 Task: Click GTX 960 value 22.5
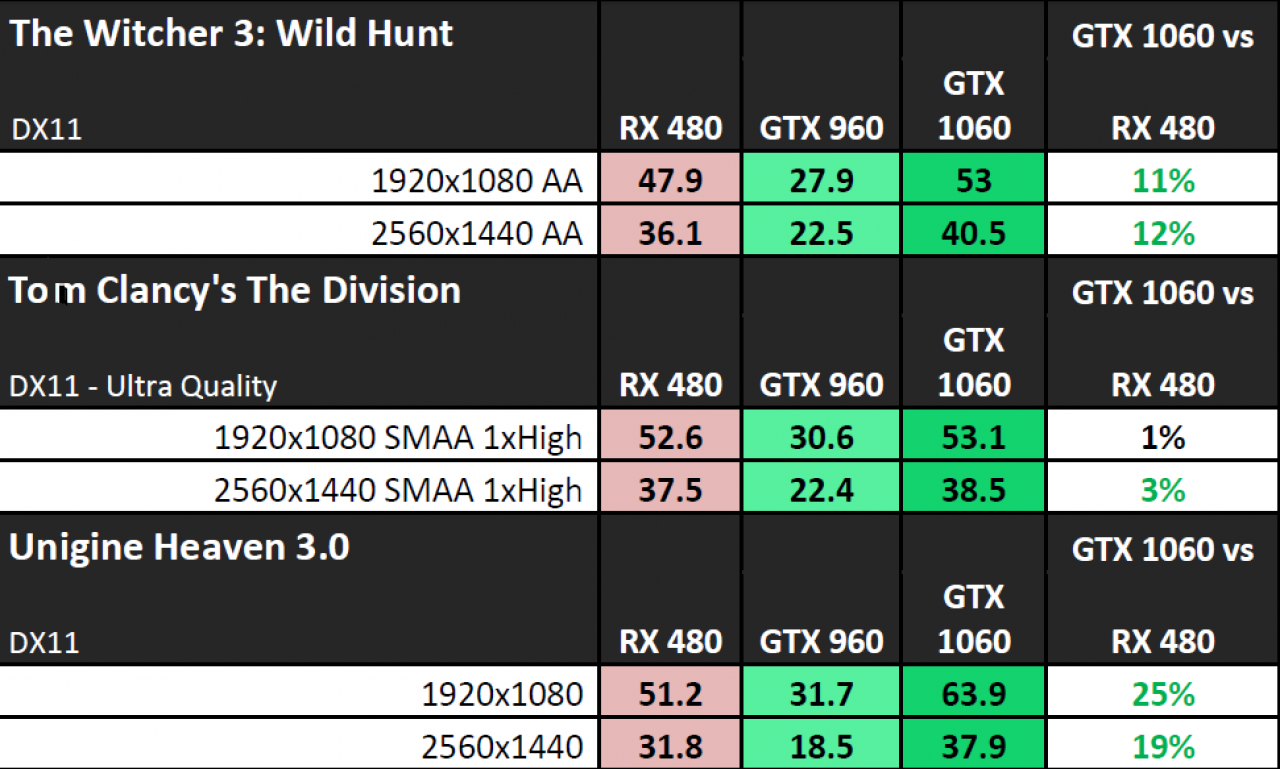click(x=821, y=232)
